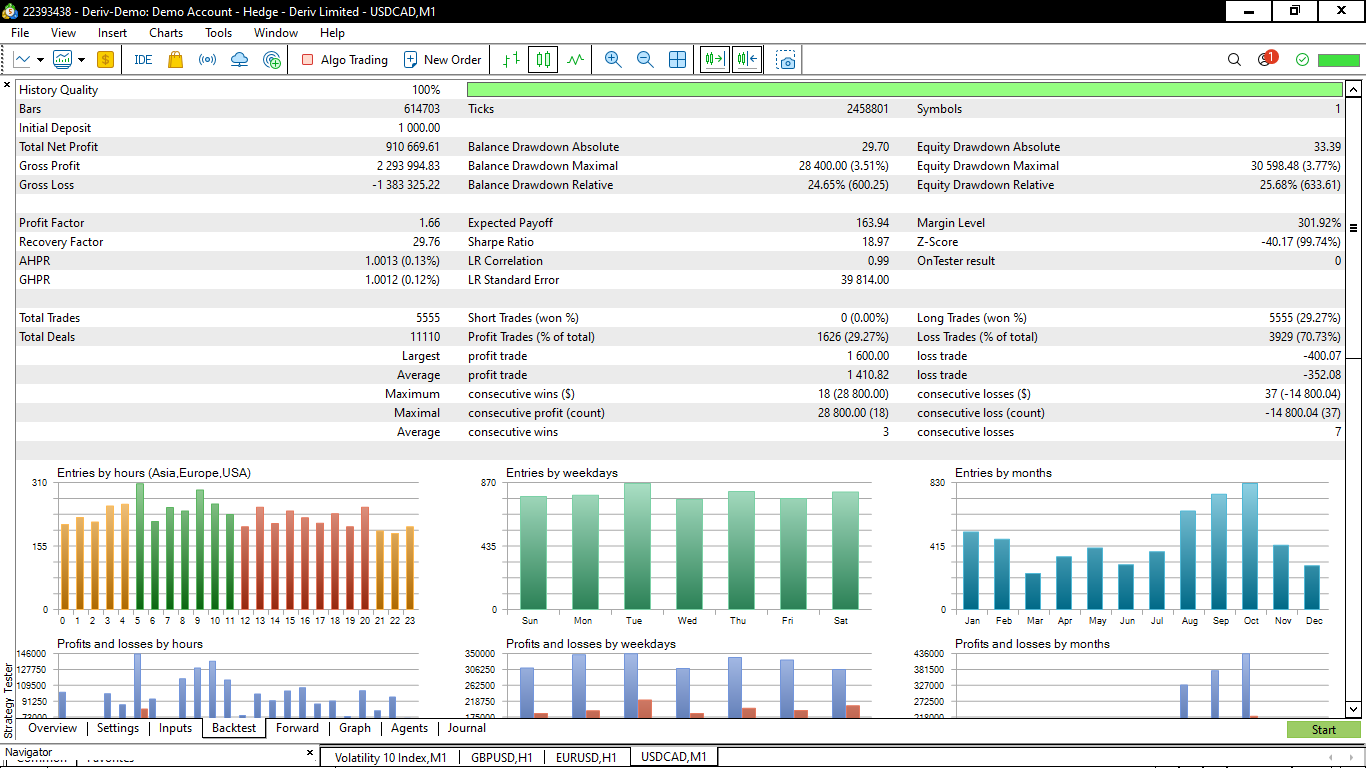This screenshot has height=768, width=1366.
Task: Switch to the Overview tab
Action: point(52,728)
